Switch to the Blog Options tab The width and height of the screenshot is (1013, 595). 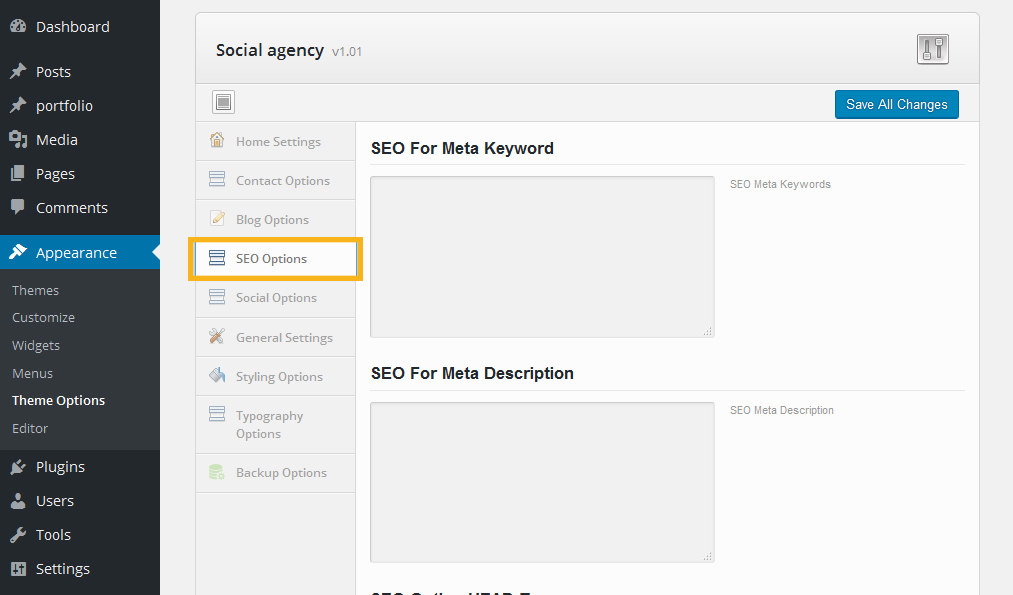pyautogui.click(x=276, y=219)
